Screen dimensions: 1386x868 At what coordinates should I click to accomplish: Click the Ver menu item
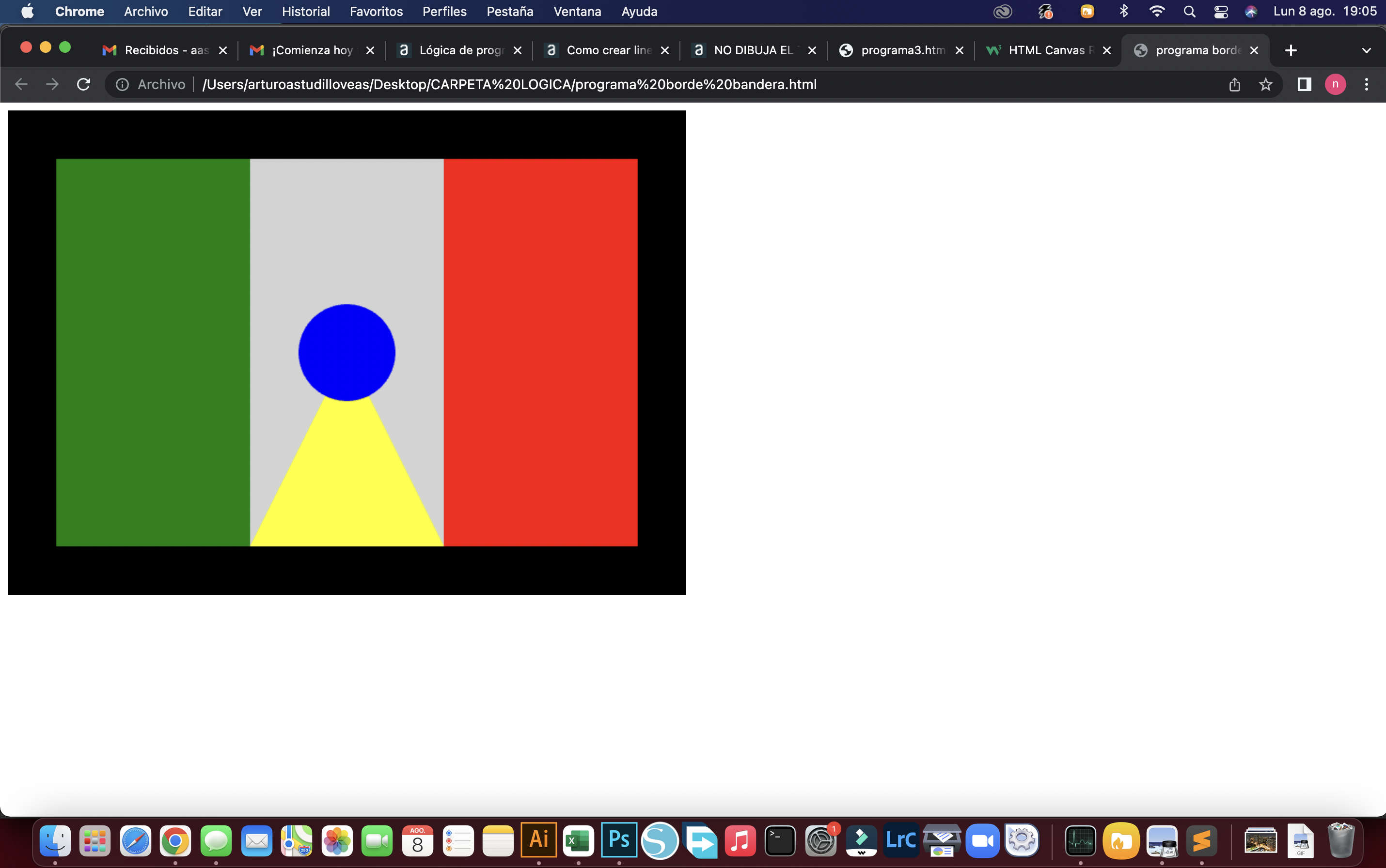click(x=250, y=11)
